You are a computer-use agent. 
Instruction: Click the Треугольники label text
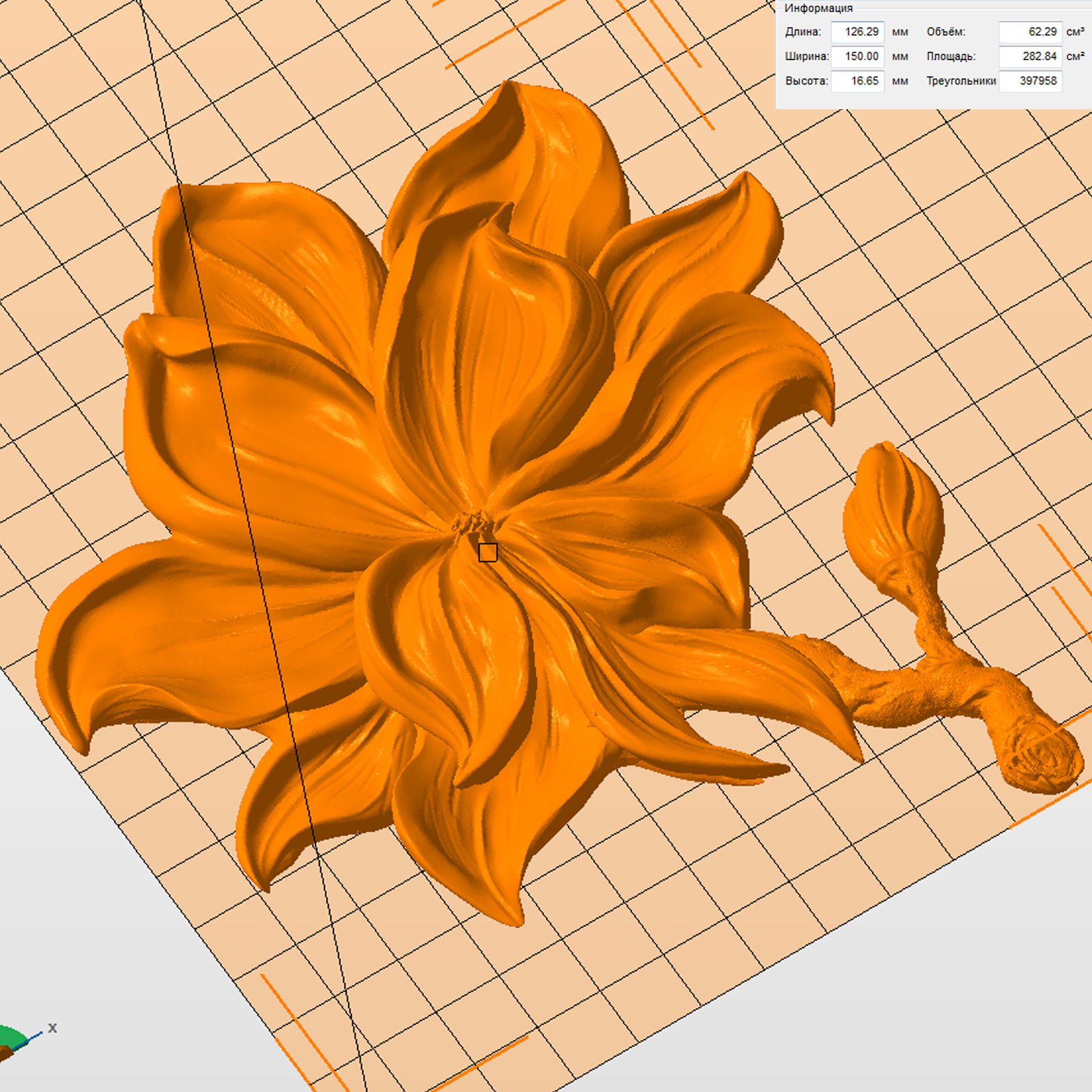tap(961, 81)
